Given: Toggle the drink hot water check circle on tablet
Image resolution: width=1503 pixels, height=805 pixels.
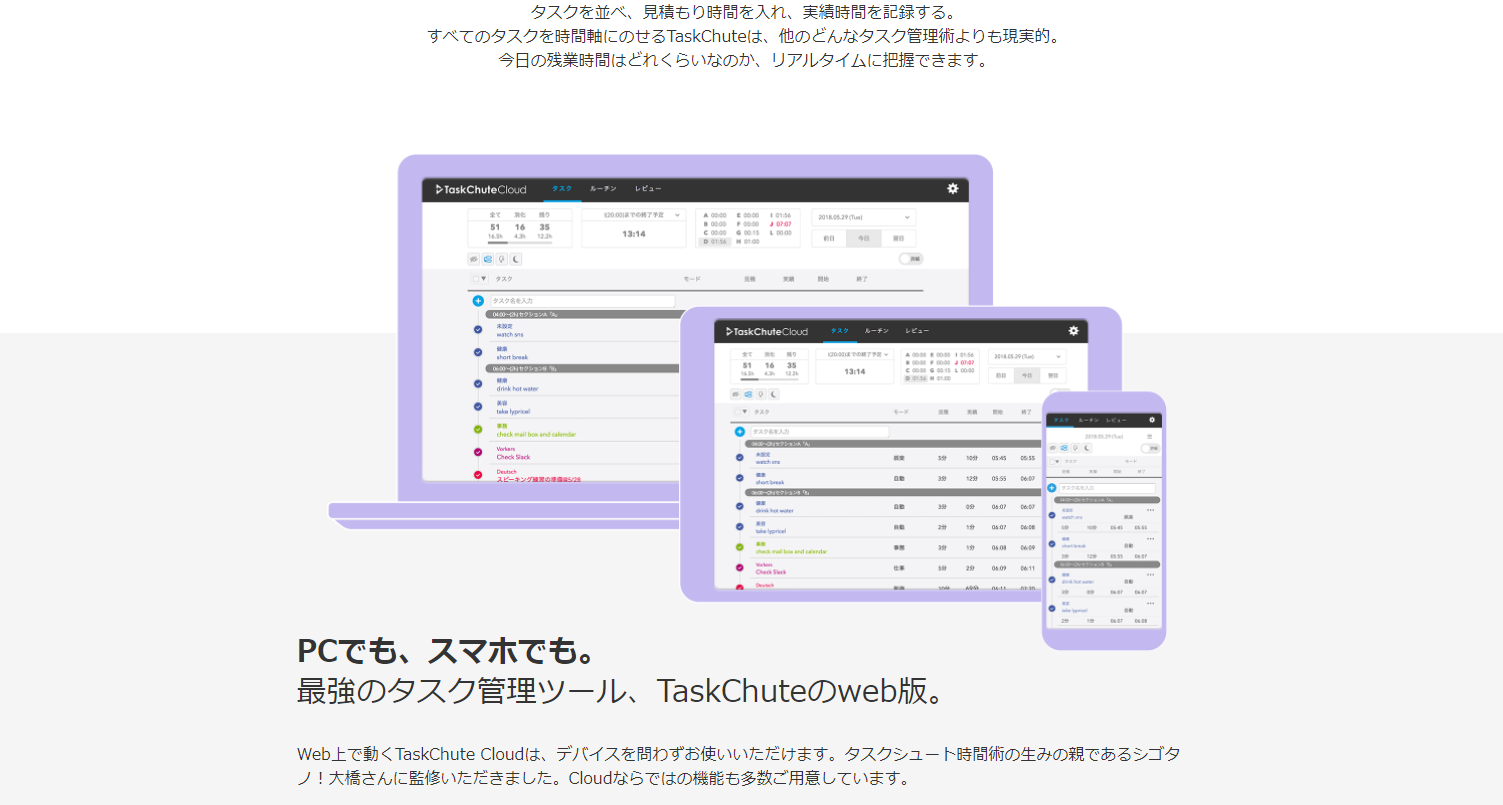Looking at the screenshot, I should coord(740,506).
